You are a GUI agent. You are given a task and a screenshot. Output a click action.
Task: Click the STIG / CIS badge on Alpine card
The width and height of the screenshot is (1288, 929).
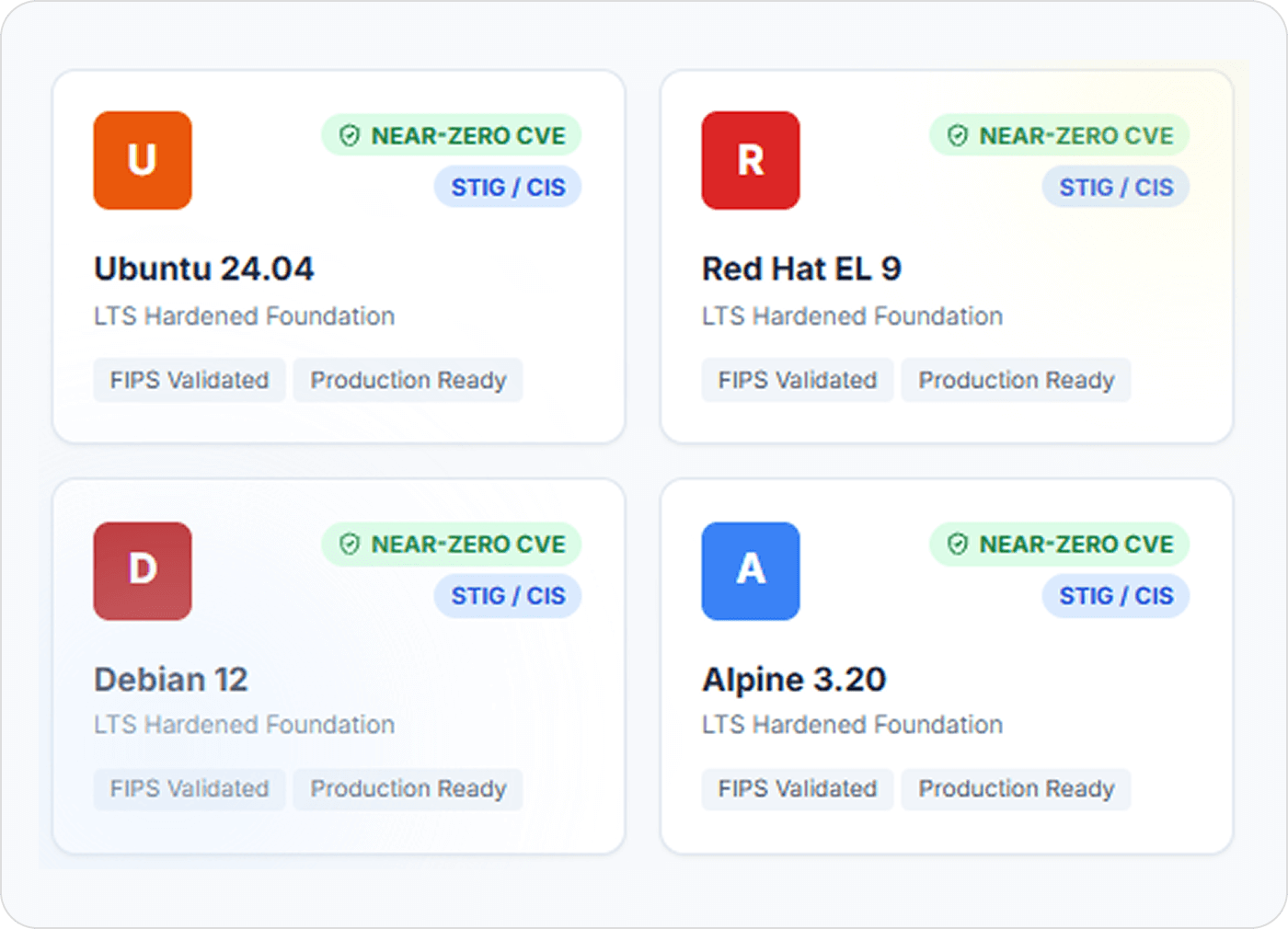pyautogui.click(x=1116, y=596)
